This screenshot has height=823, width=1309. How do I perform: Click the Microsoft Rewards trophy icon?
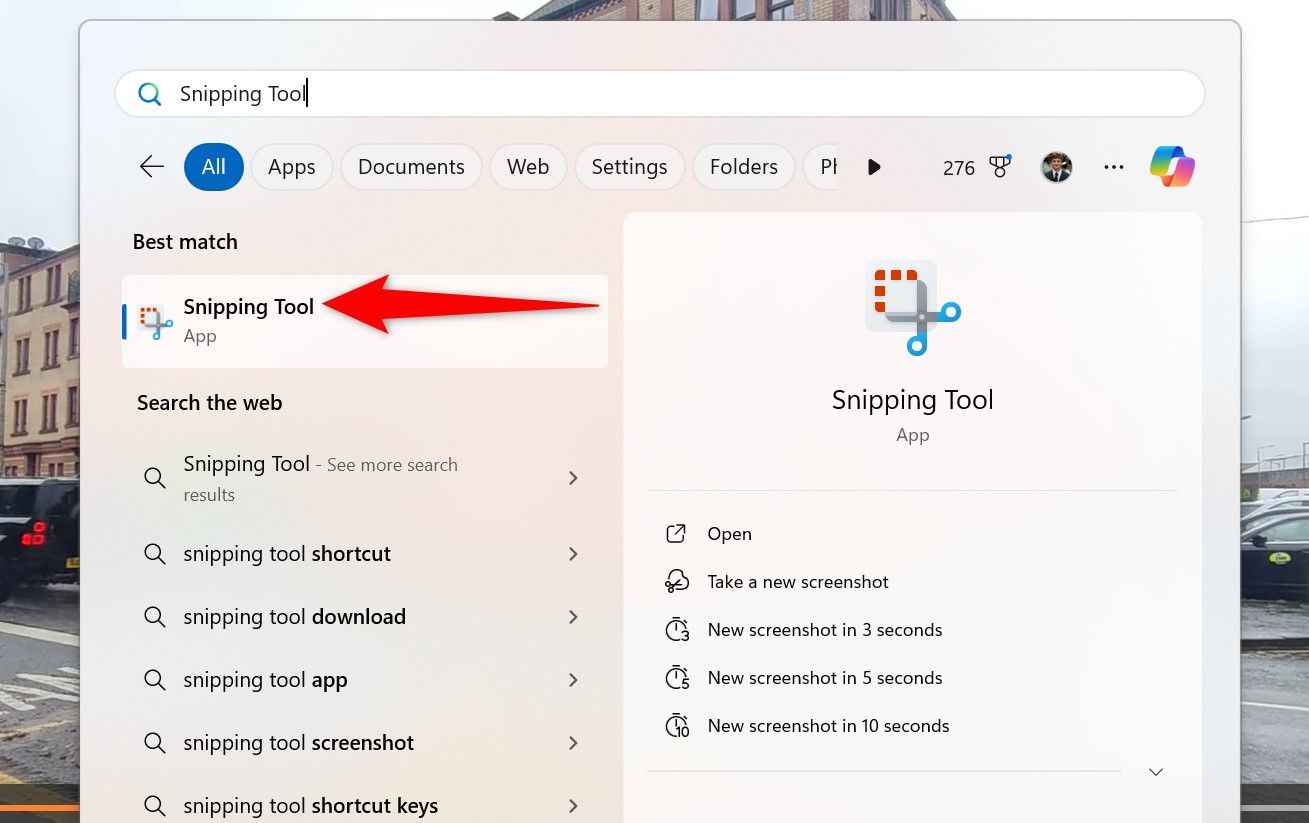[1000, 166]
